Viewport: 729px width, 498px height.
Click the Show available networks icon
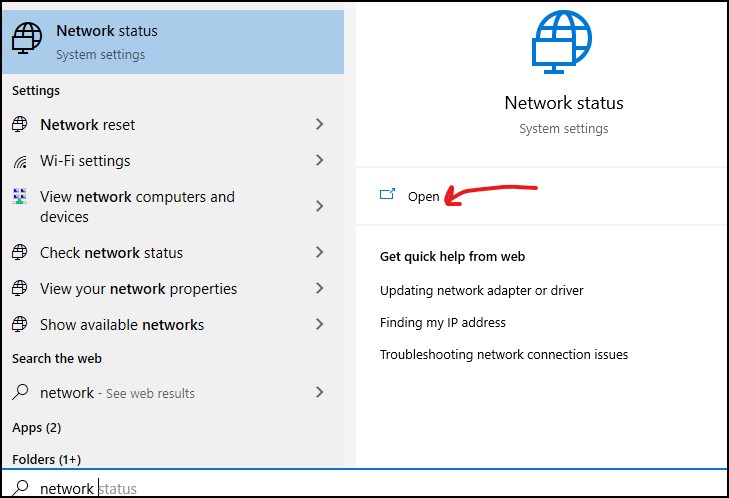coord(20,324)
